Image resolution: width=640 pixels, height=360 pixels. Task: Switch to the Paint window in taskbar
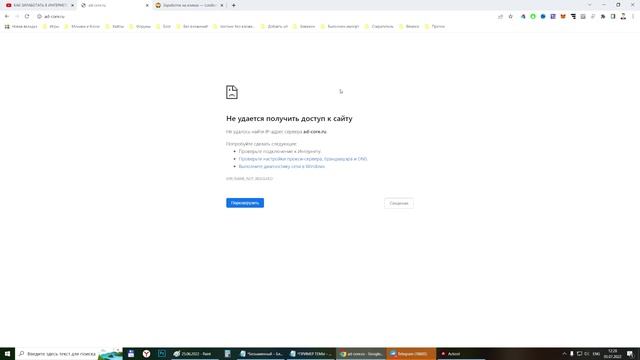(x=195, y=353)
